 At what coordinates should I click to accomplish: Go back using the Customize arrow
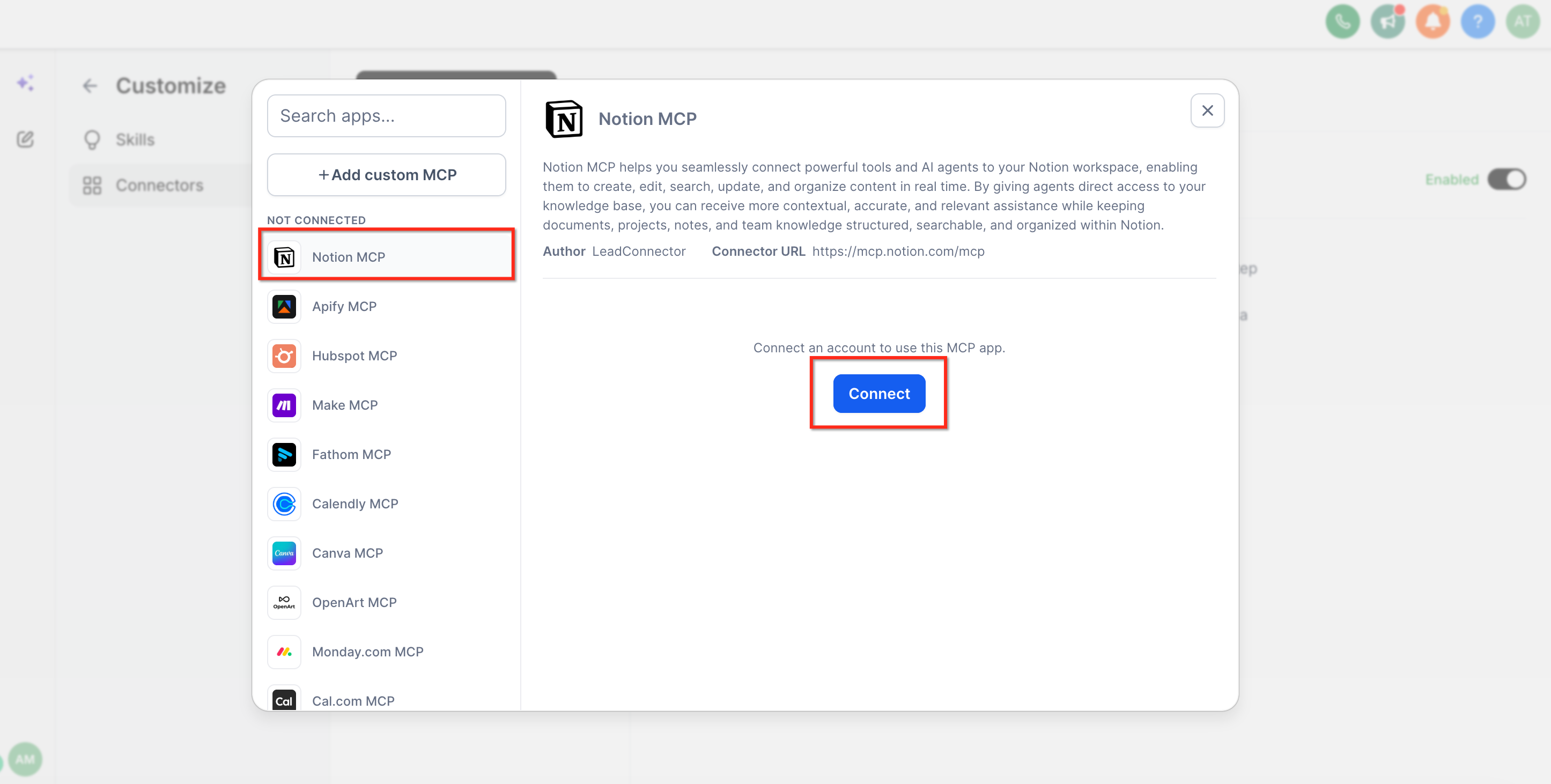(90, 86)
